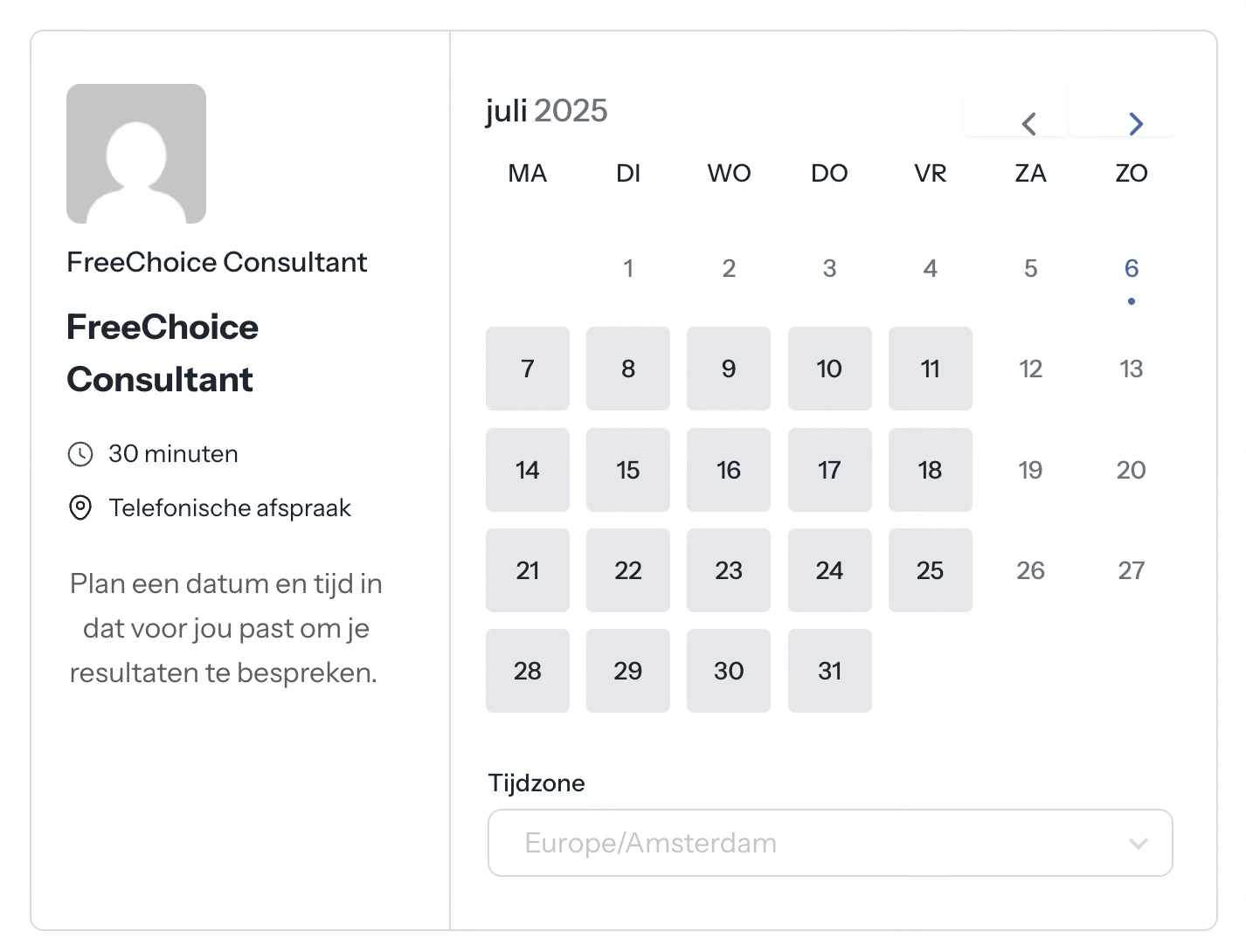1246x952 pixels.
Task: Choose date 30 in the calendar
Action: pyautogui.click(x=729, y=671)
